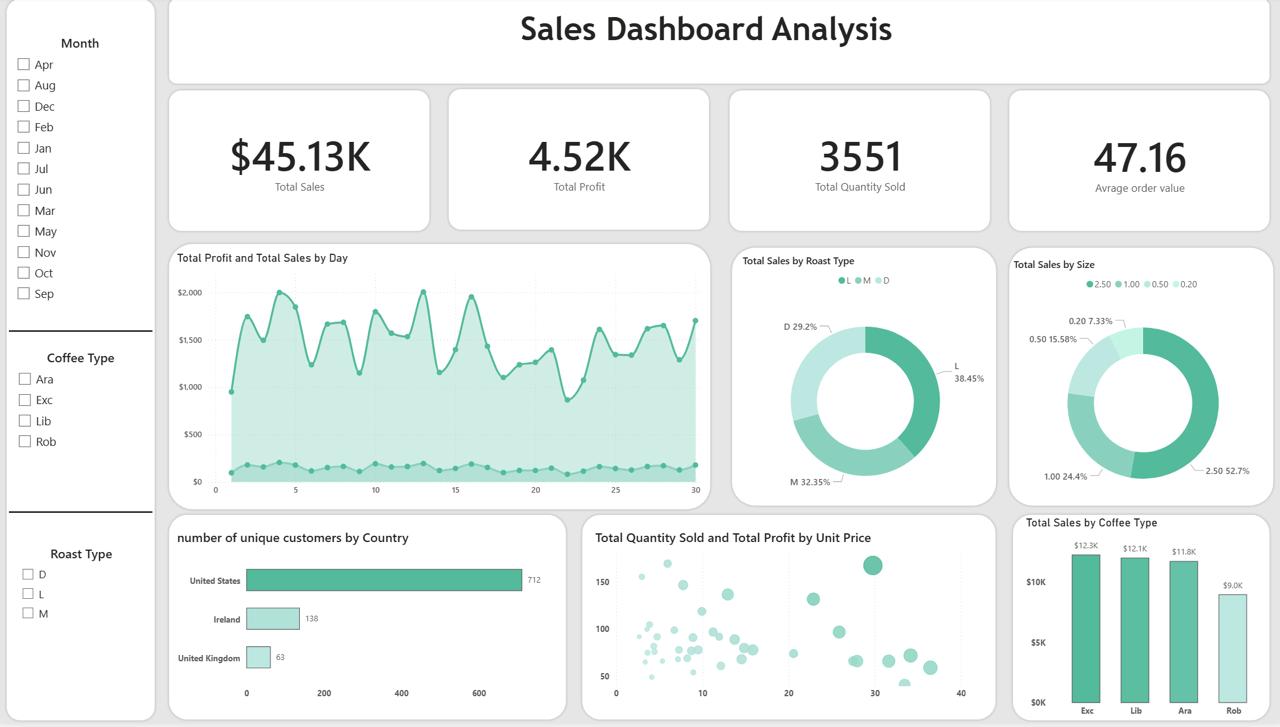Viewport: 1280px width, 727px height.
Task: Check the Rob coffee type box
Action: click(x=25, y=441)
